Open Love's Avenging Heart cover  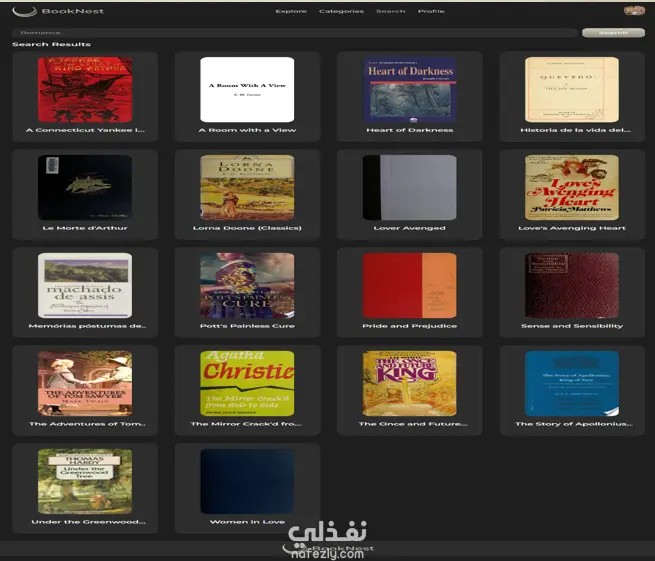[572, 188]
